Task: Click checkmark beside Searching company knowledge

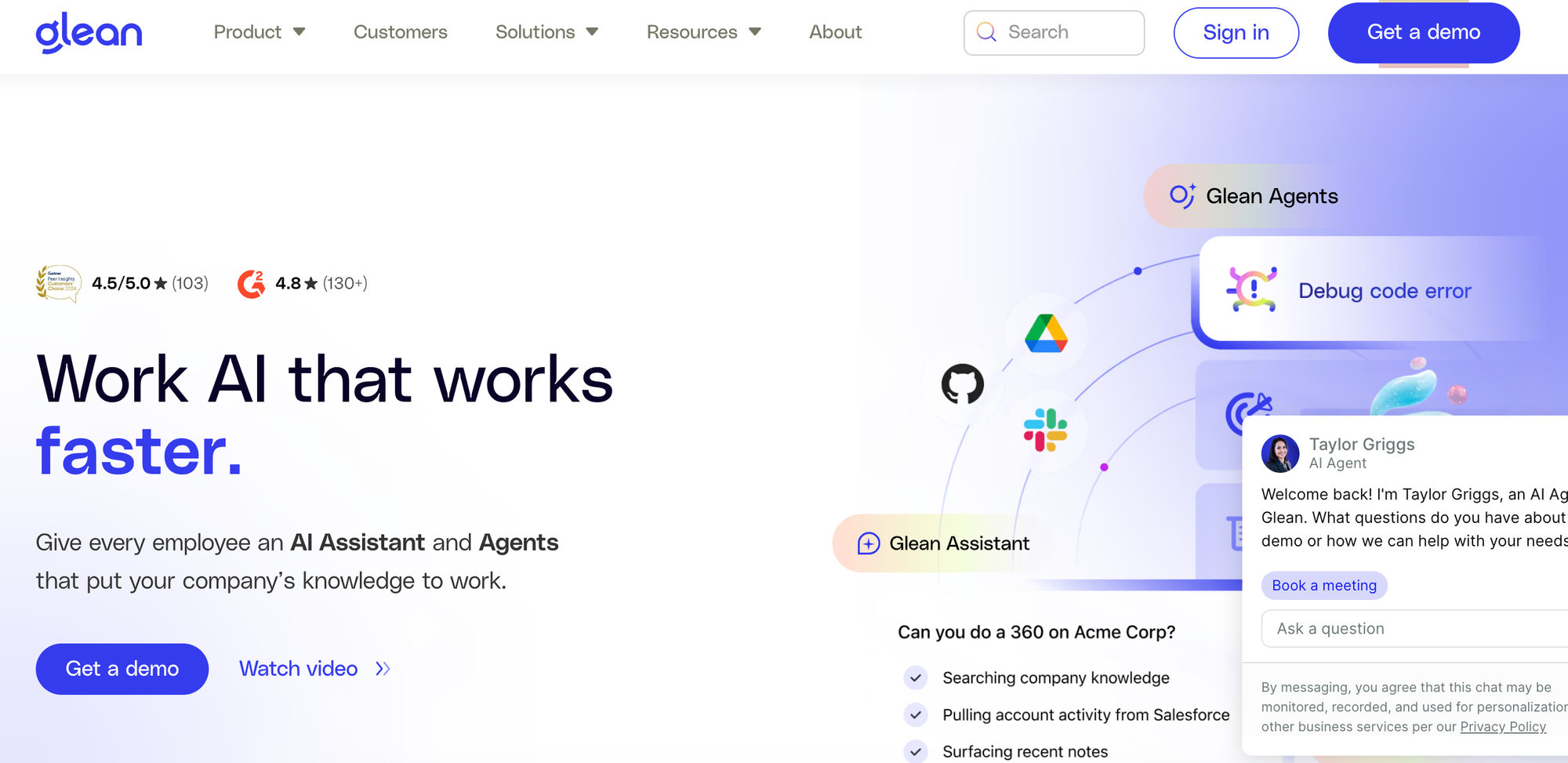Action: pyautogui.click(x=915, y=678)
